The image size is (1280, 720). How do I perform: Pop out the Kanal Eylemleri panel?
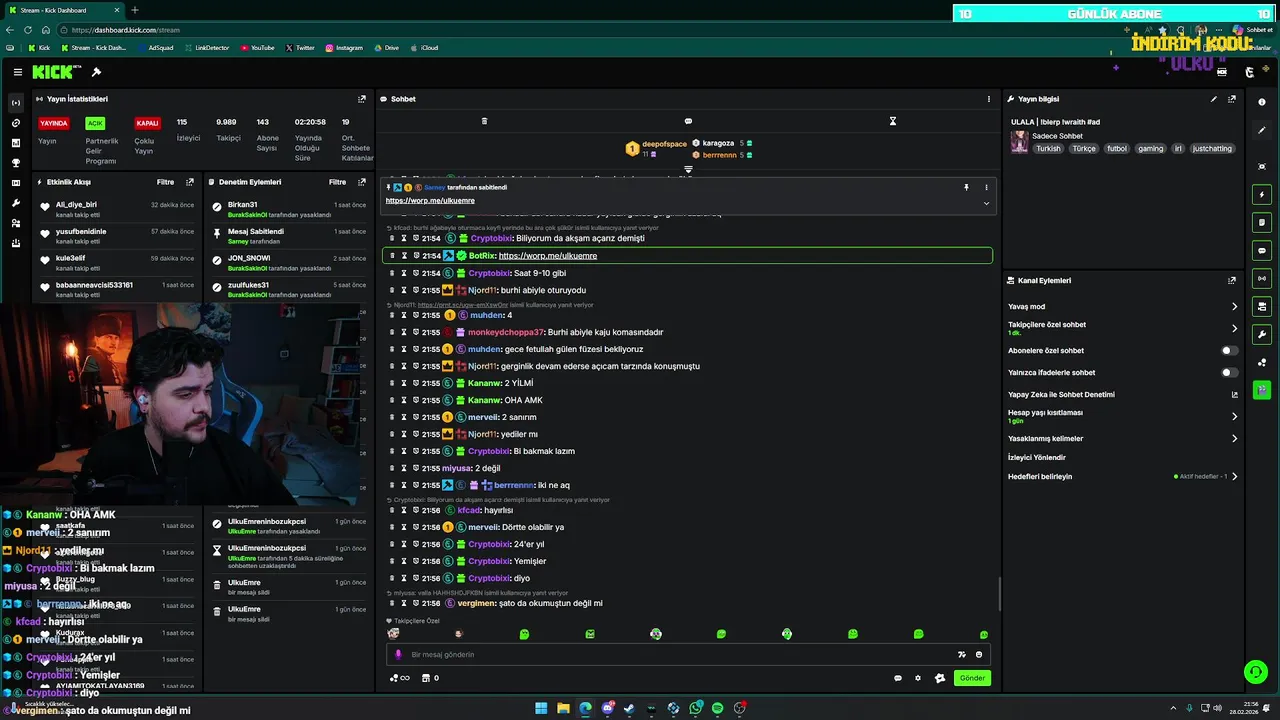tap(1232, 281)
